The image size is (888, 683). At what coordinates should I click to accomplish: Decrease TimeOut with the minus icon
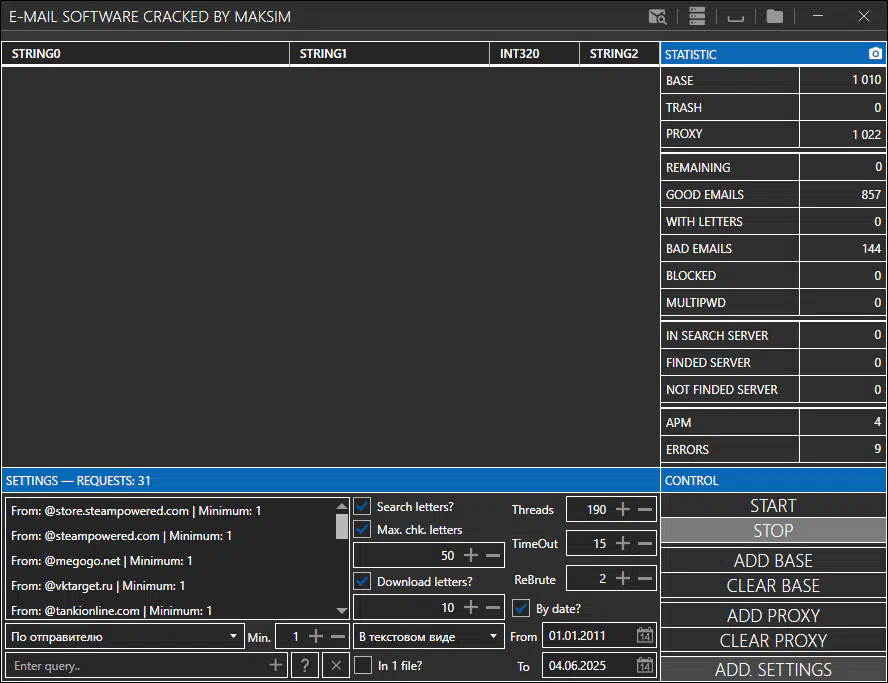click(x=645, y=543)
